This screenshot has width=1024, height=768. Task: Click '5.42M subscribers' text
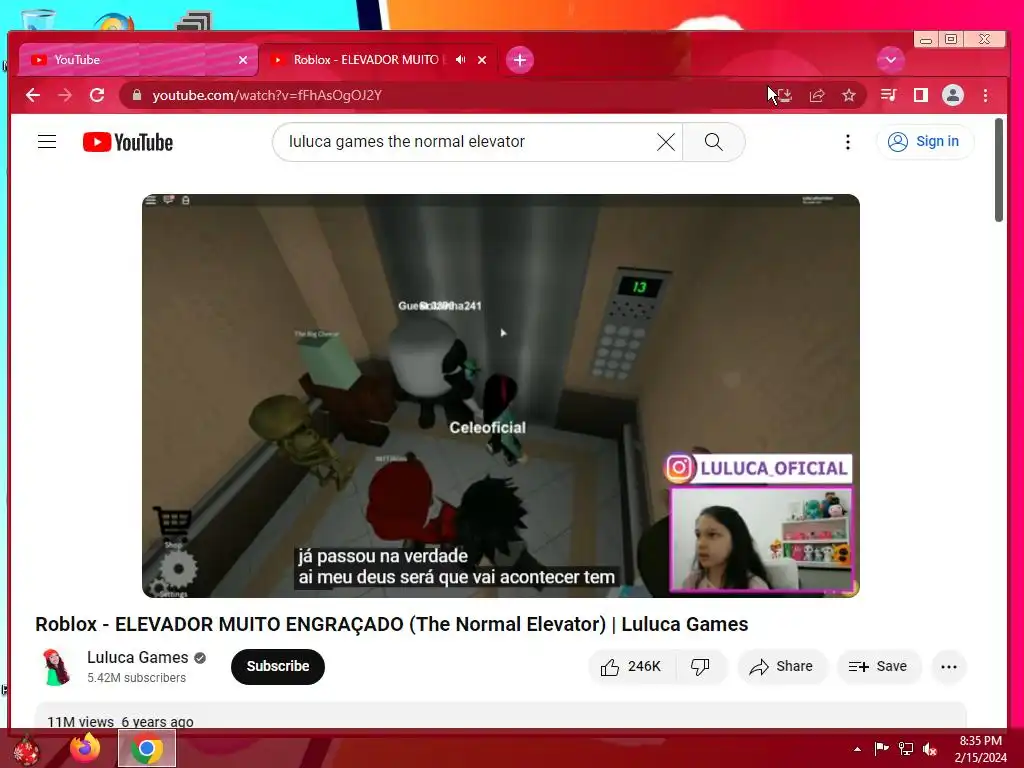[x=136, y=678]
